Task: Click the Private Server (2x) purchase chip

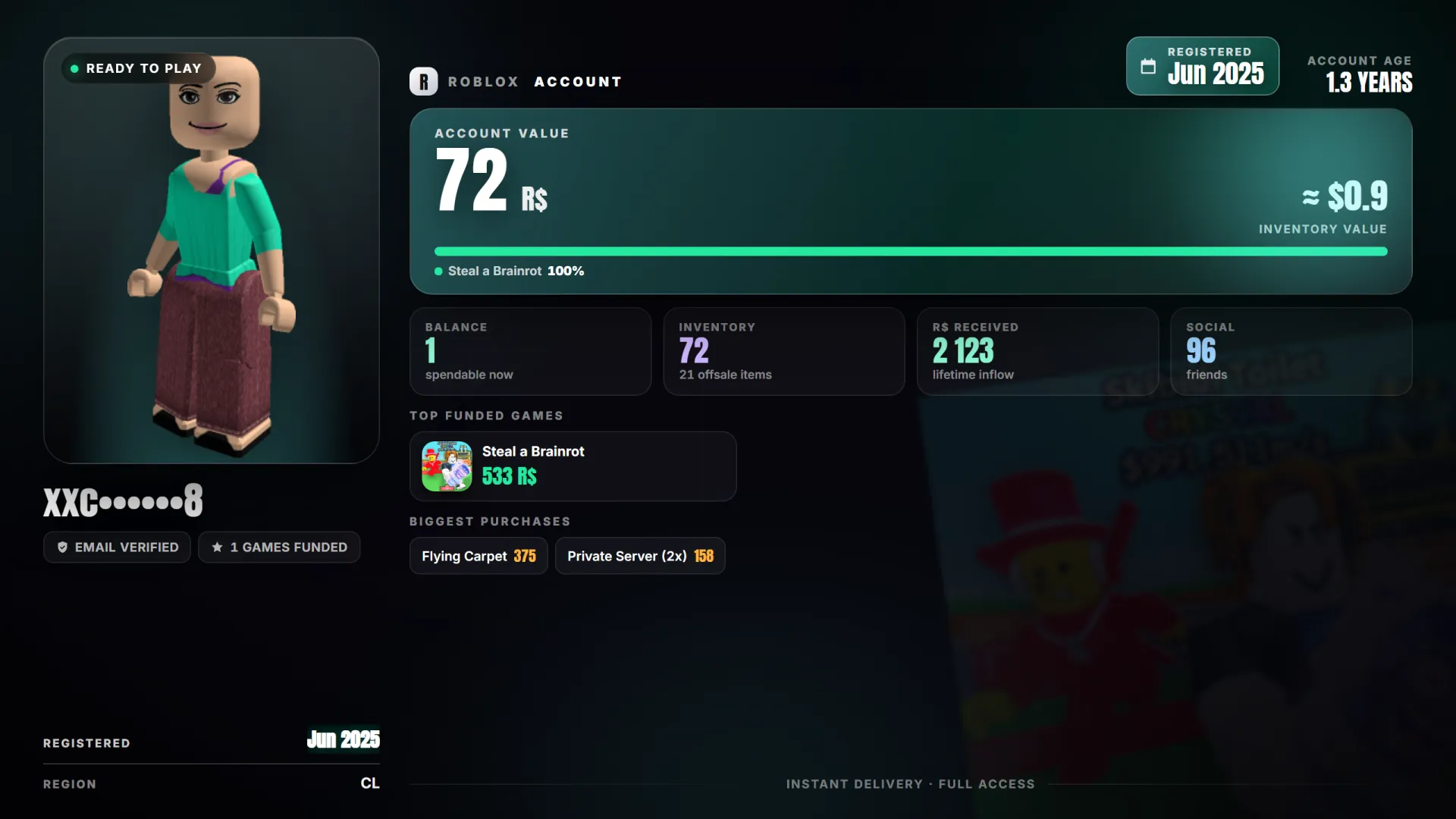Action: (x=640, y=556)
